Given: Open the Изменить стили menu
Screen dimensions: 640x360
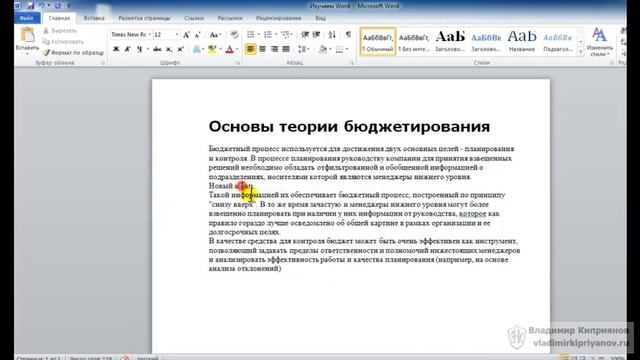Looking at the screenshot, I should coord(599,42).
